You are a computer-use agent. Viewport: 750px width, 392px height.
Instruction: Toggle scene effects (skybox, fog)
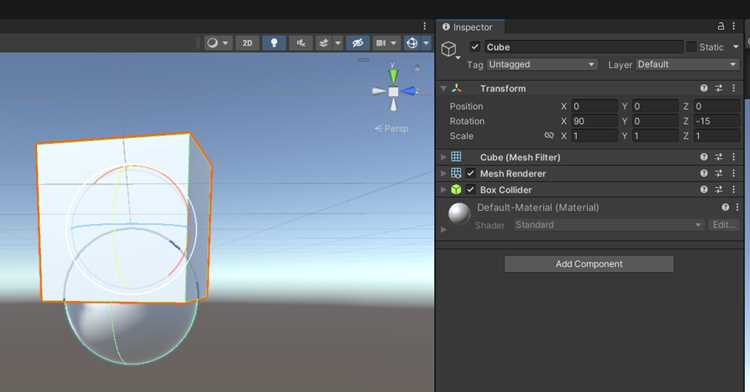pyautogui.click(x=324, y=43)
